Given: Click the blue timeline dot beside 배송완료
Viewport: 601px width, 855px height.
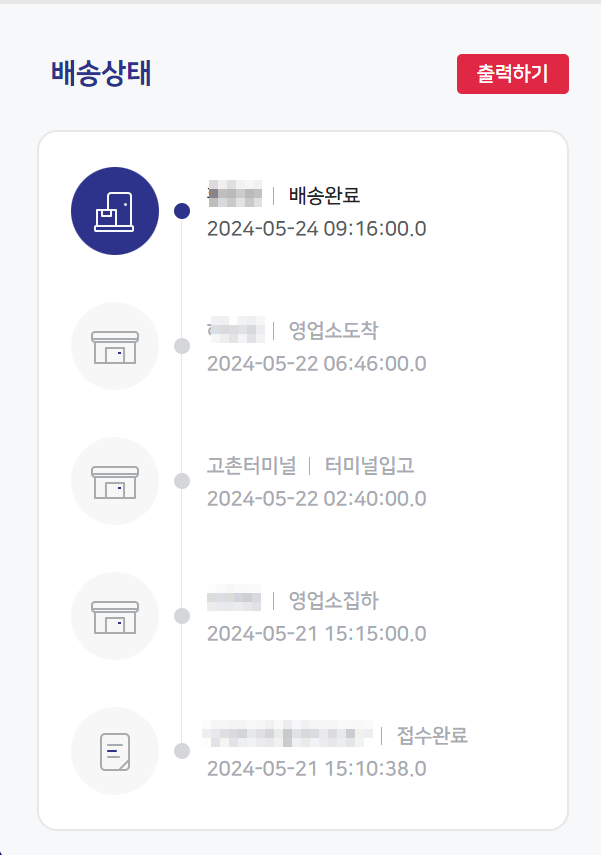Looking at the screenshot, I should (181, 211).
